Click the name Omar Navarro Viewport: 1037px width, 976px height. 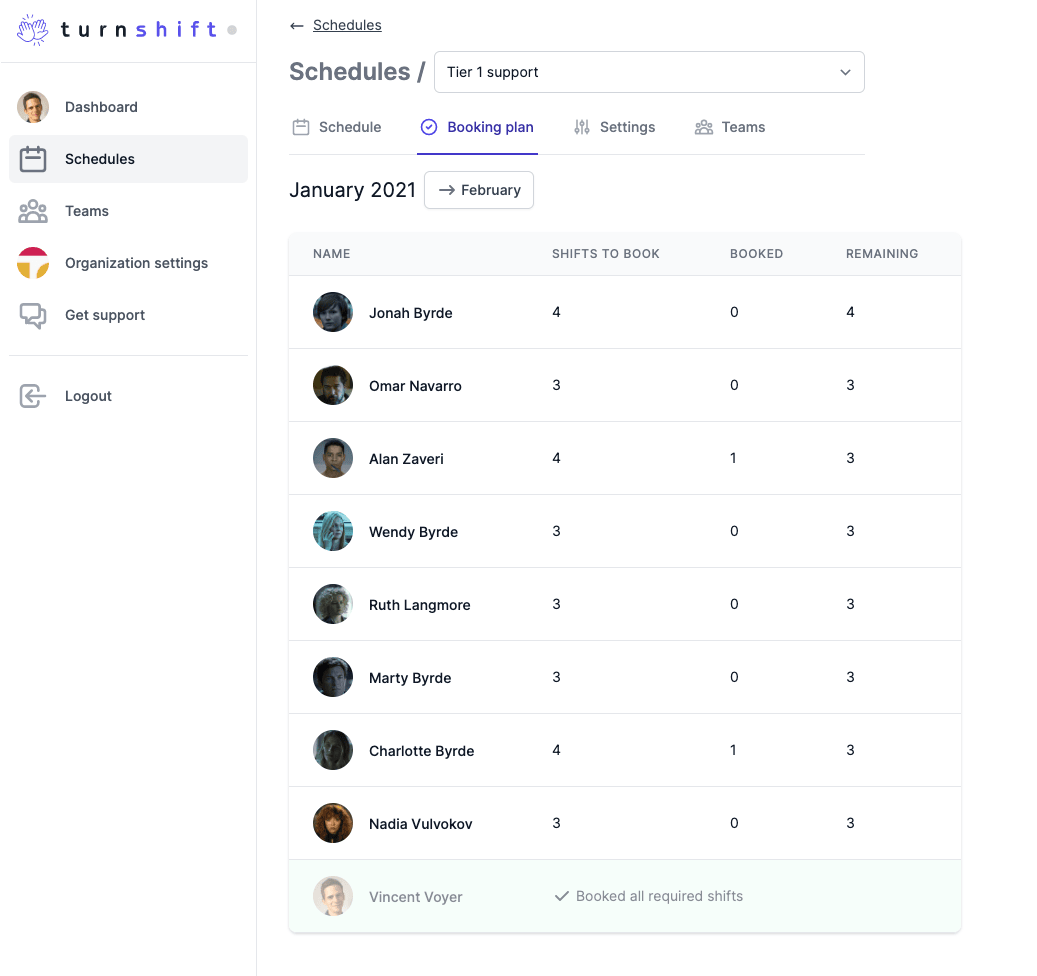415,386
